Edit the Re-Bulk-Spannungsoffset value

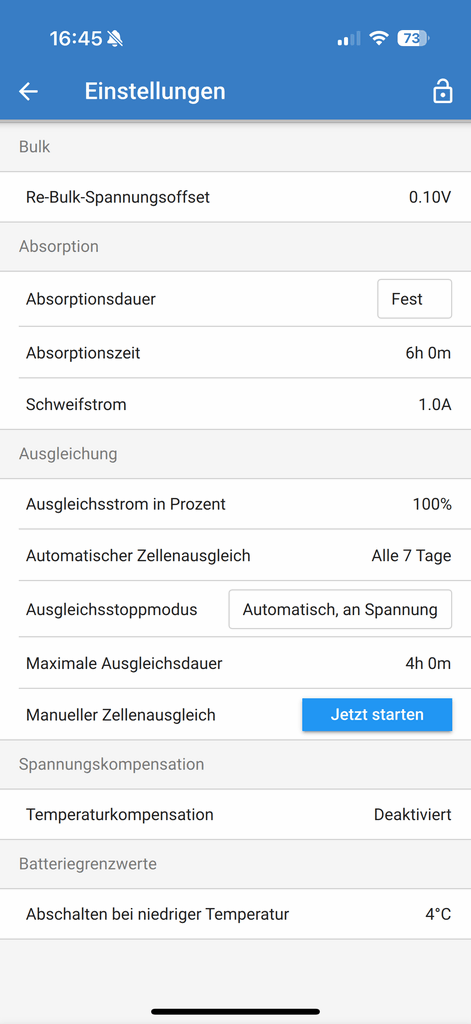[235, 197]
